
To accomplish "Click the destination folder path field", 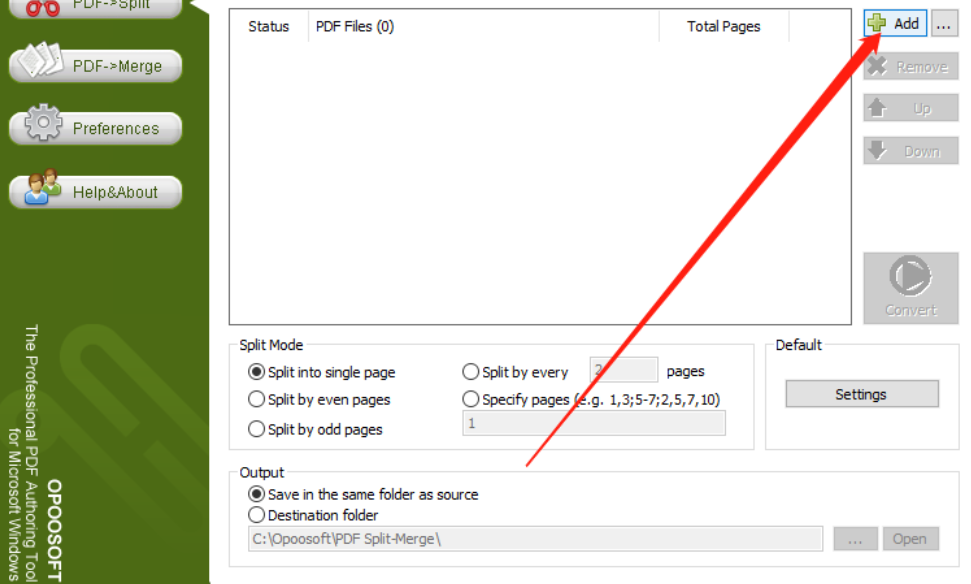I will click(x=535, y=539).
